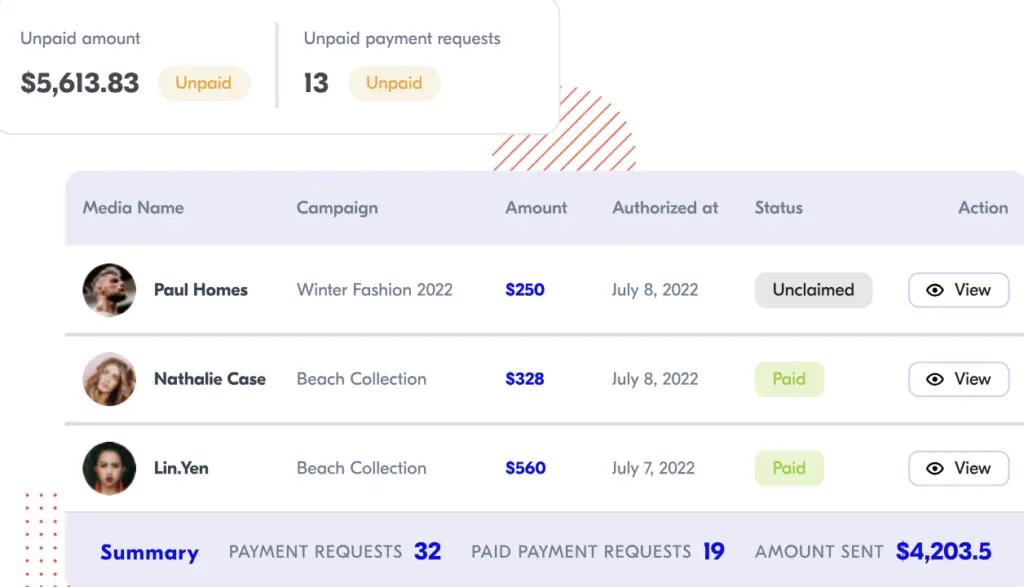This screenshot has width=1024, height=587.
Task: Sort table by the Media Name column header
Action: click(133, 208)
